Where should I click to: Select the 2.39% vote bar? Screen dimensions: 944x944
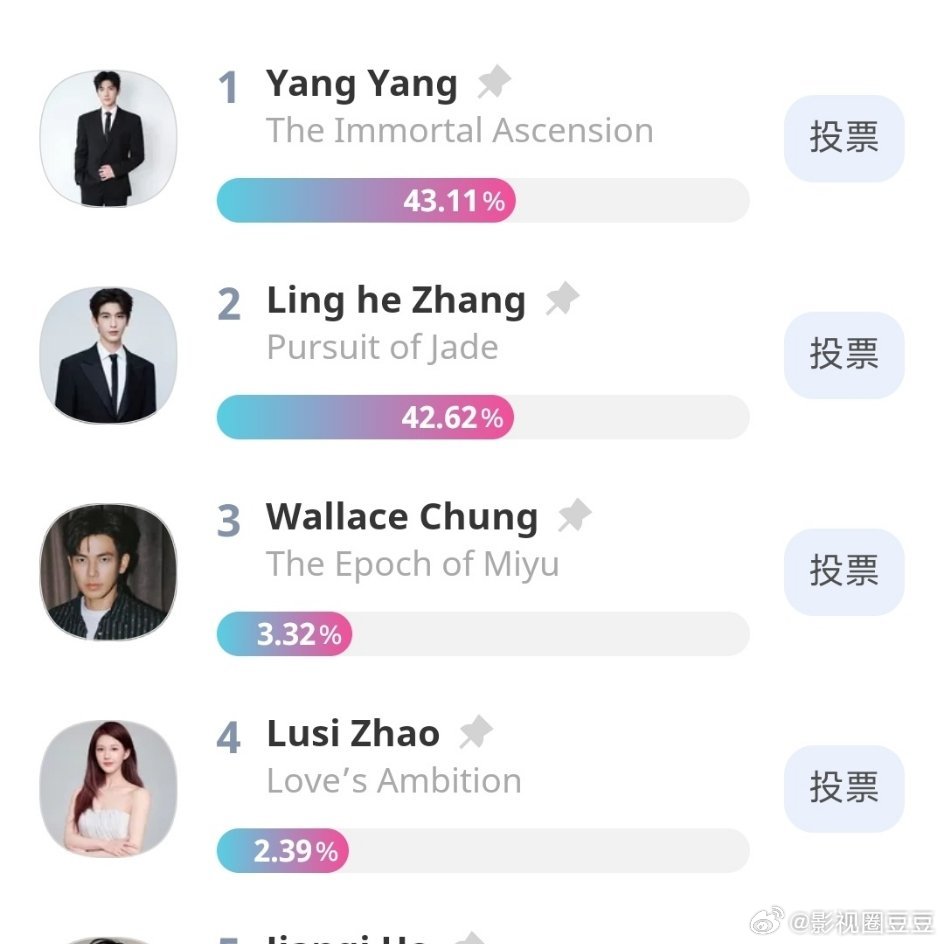point(483,851)
